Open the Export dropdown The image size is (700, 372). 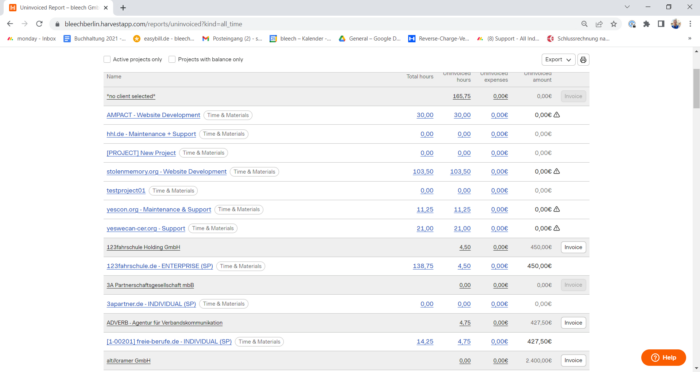[558, 59]
